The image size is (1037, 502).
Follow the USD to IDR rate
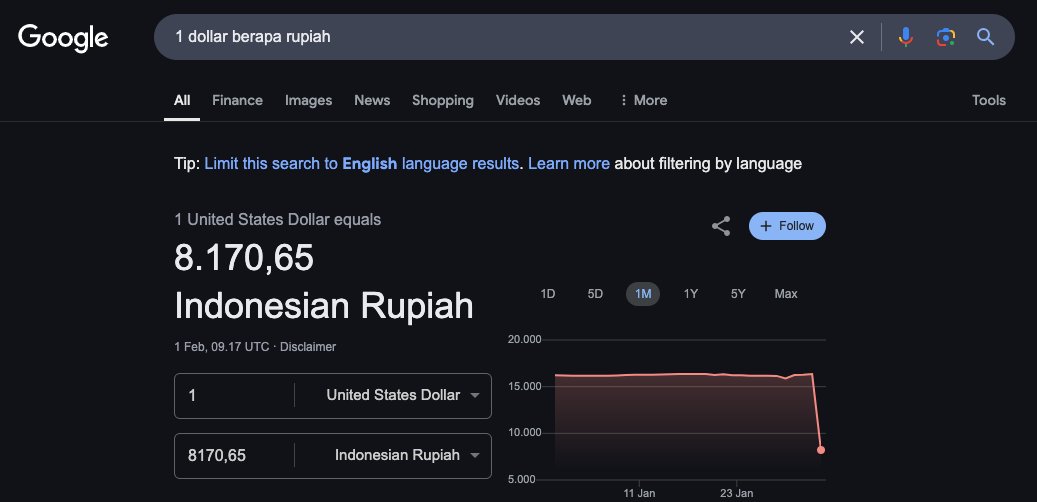pyautogui.click(x=787, y=226)
